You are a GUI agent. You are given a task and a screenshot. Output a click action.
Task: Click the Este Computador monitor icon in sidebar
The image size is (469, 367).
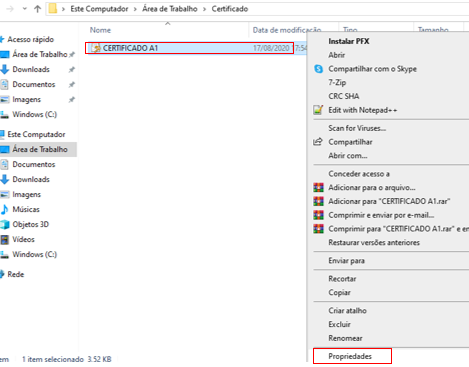pos(2,134)
